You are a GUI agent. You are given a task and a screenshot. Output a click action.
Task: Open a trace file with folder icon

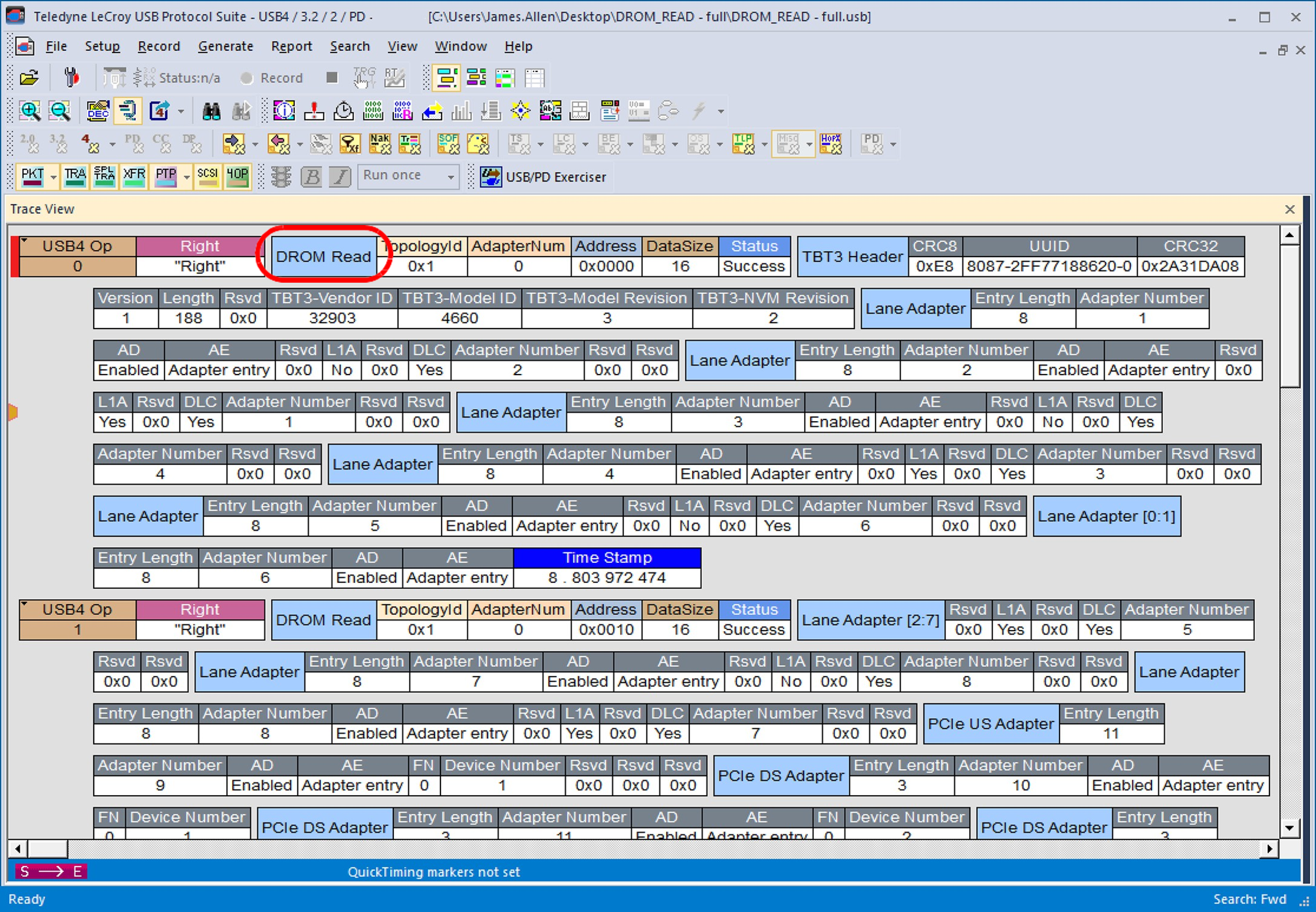point(29,77)
